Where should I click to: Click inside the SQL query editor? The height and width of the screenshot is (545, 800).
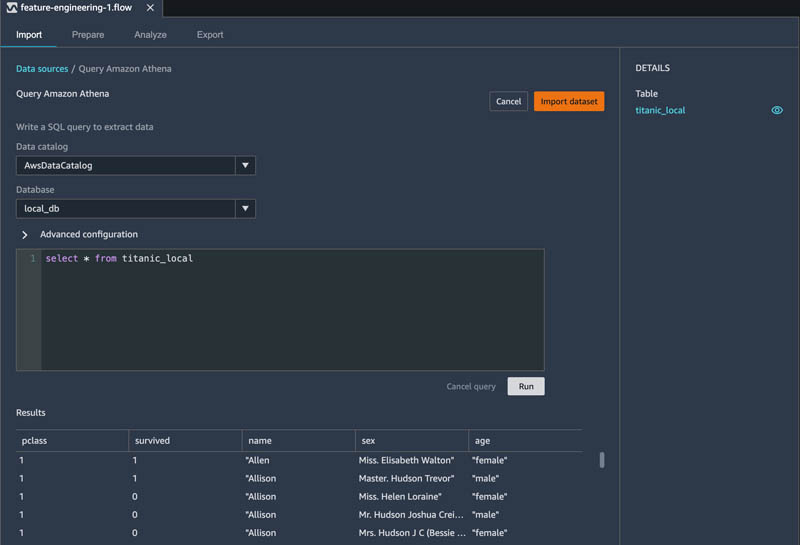tap(292, 309)
